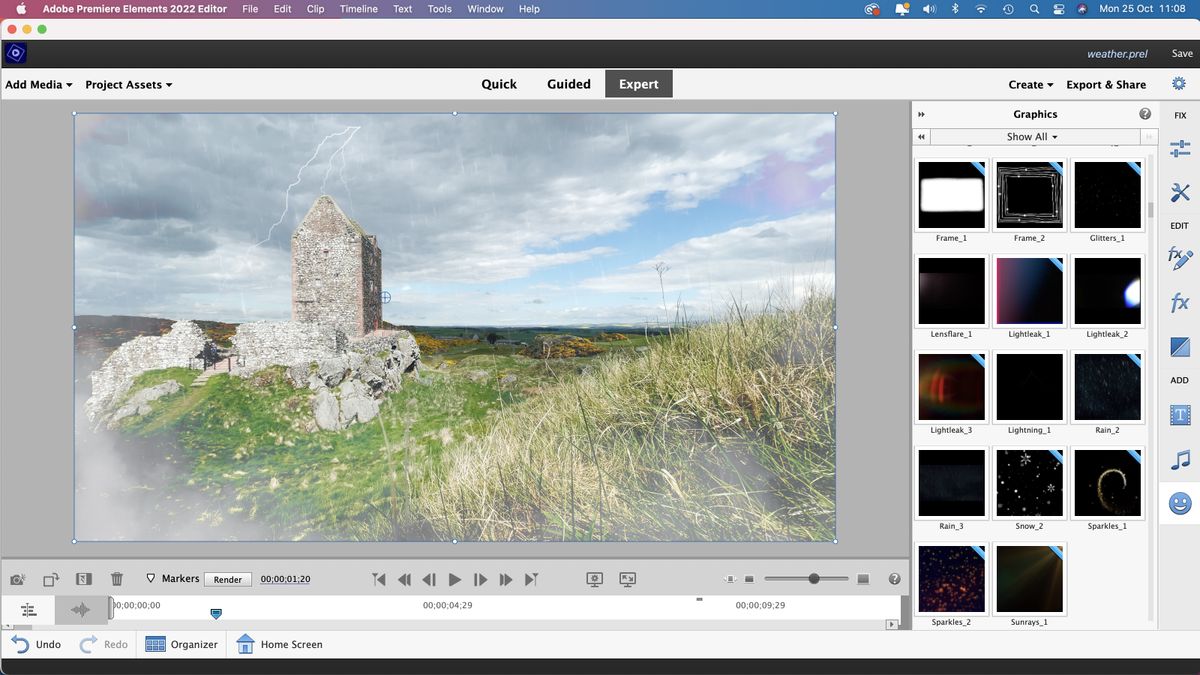Click the zoom out timeline icon

coord(749,579)
